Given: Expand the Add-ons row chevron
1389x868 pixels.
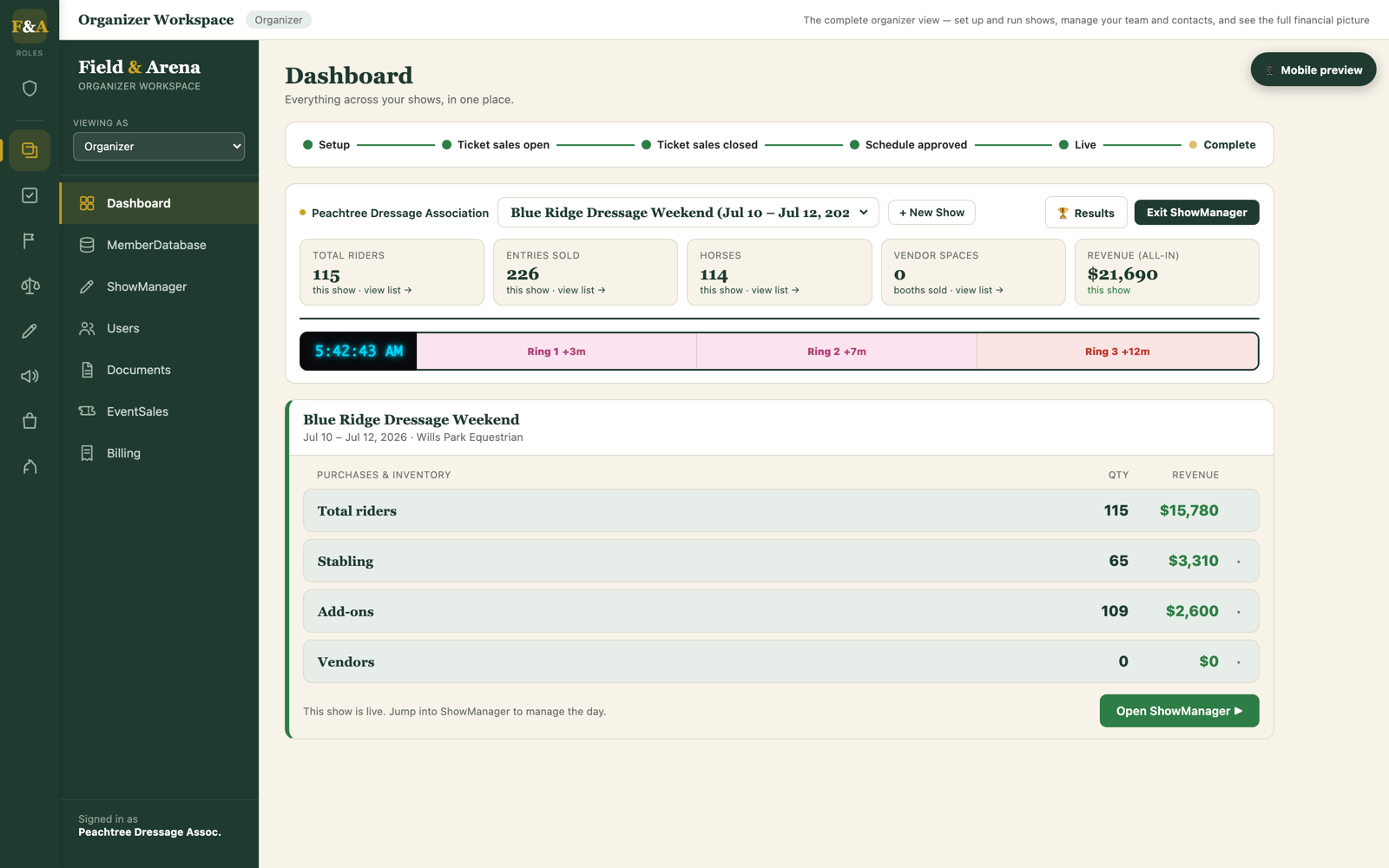Looking at the screenshot, I should coord(1239,612).
